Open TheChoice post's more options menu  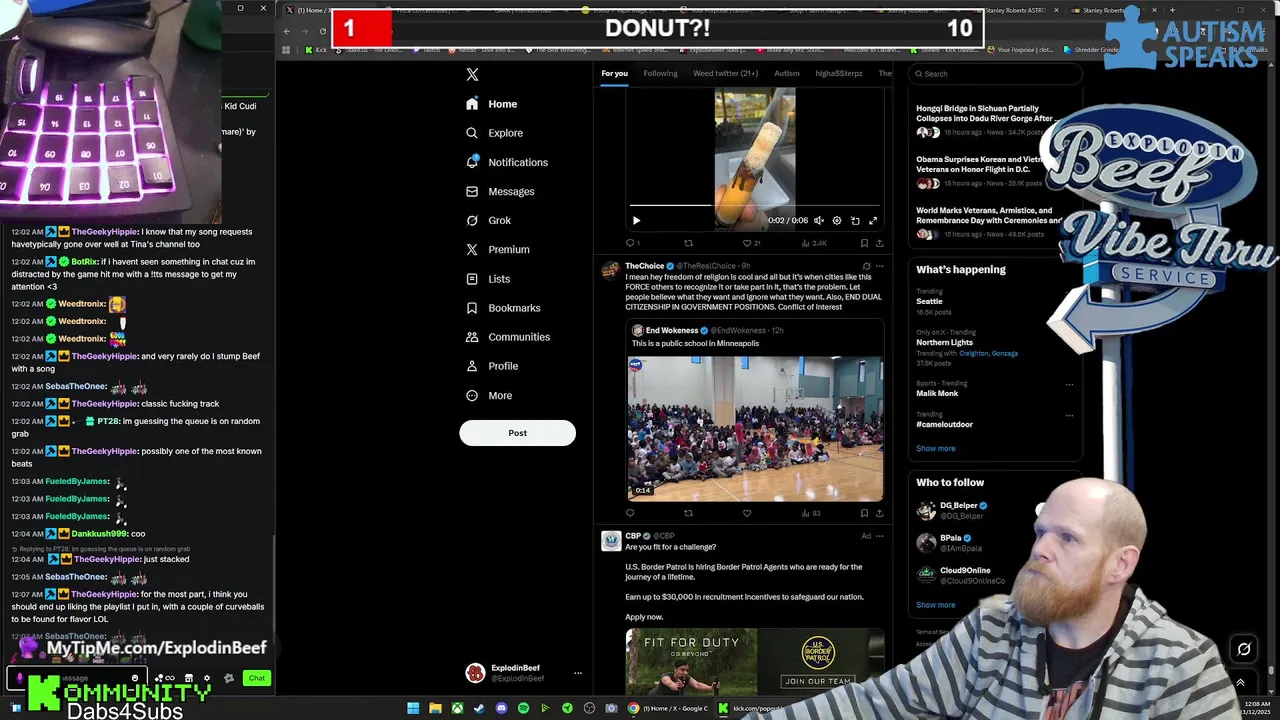pos(879,266)
